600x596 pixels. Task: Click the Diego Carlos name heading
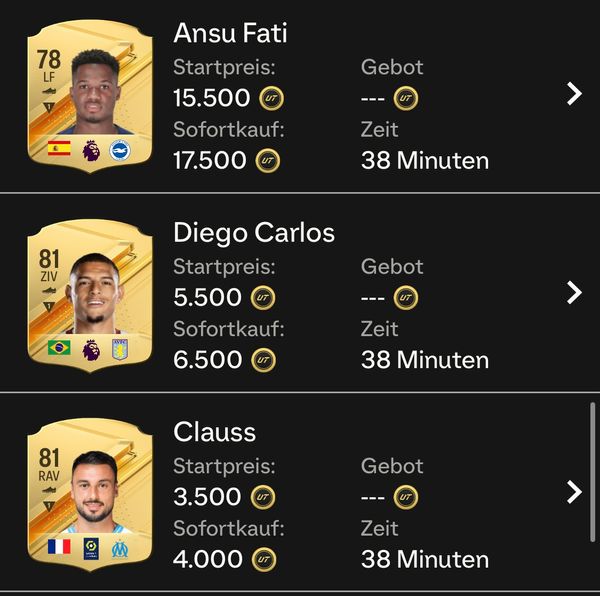tap(254, 233)
